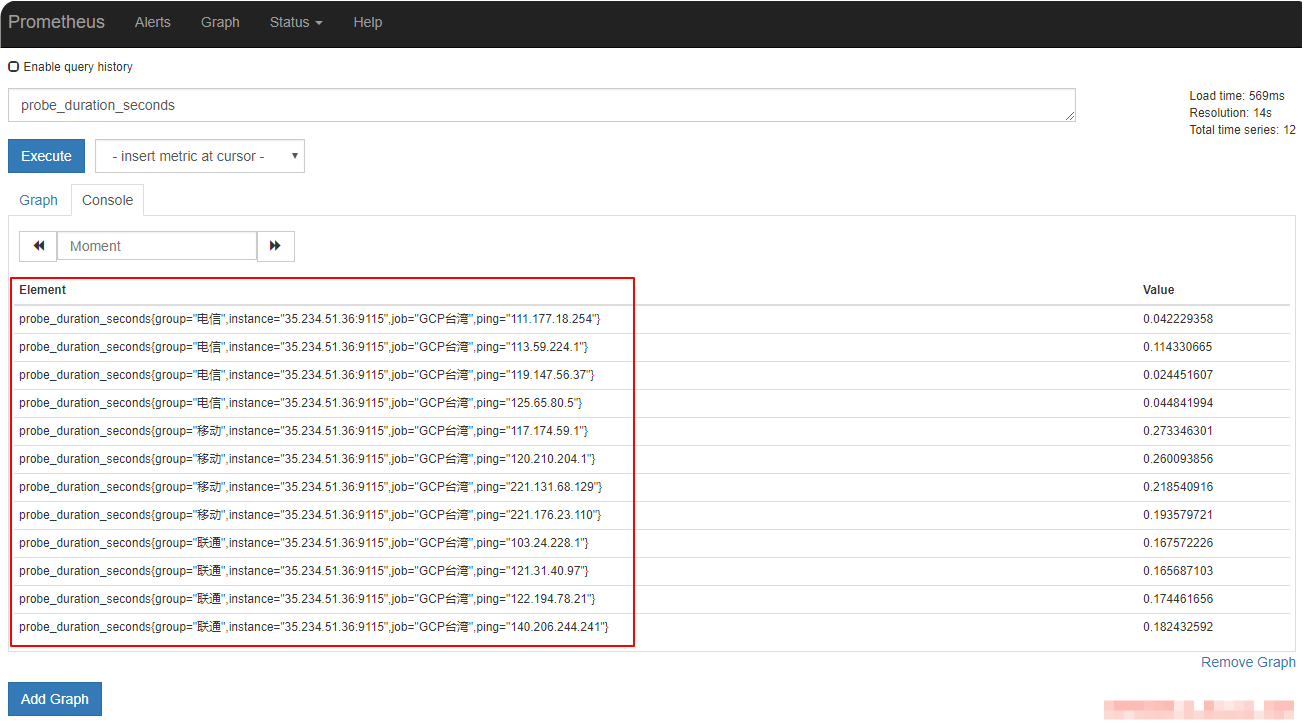
Task: Select the row with ping 125.65.80.5
Action: click(x=652, y=403)
